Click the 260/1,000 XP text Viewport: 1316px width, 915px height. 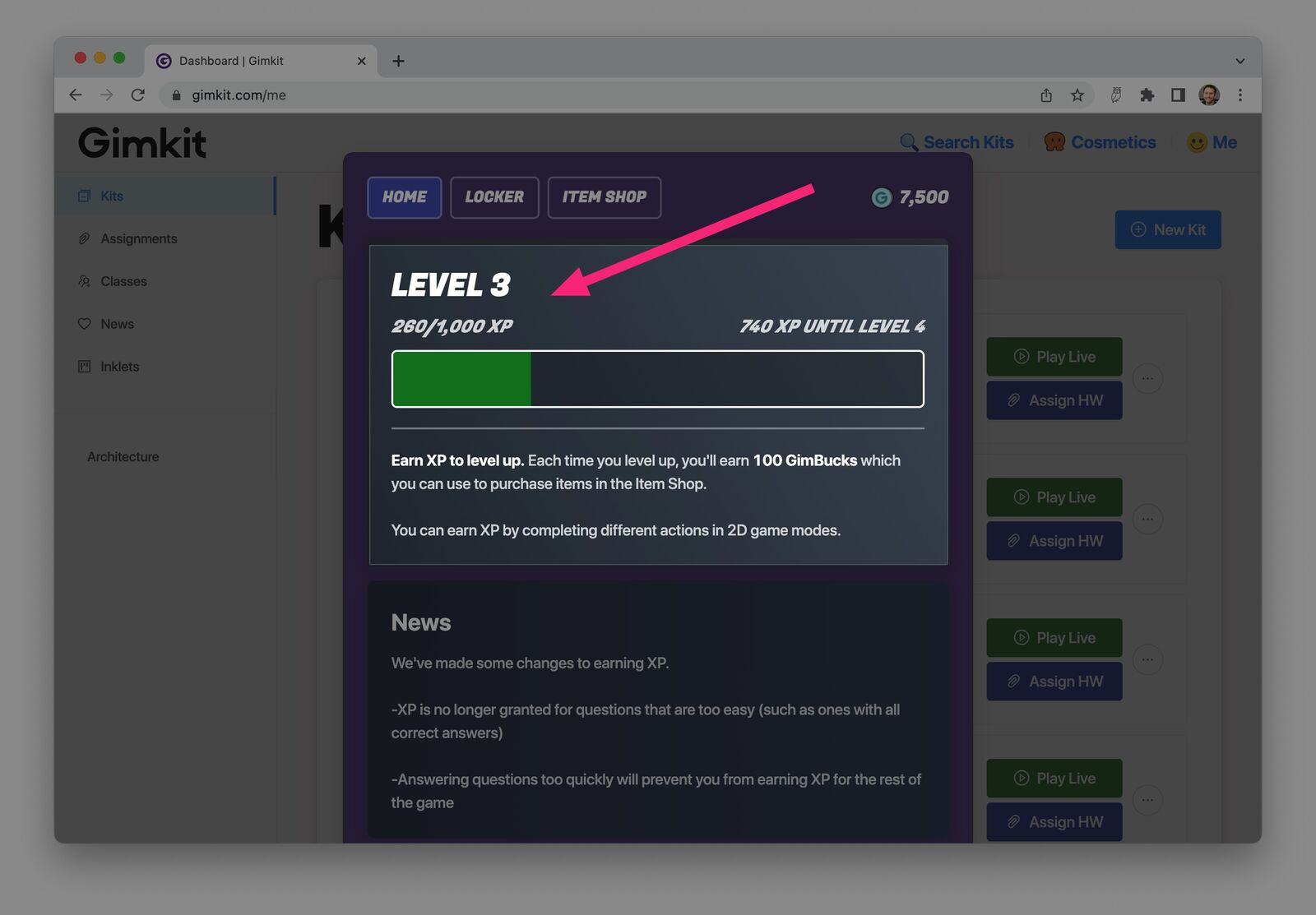[452, 326]
